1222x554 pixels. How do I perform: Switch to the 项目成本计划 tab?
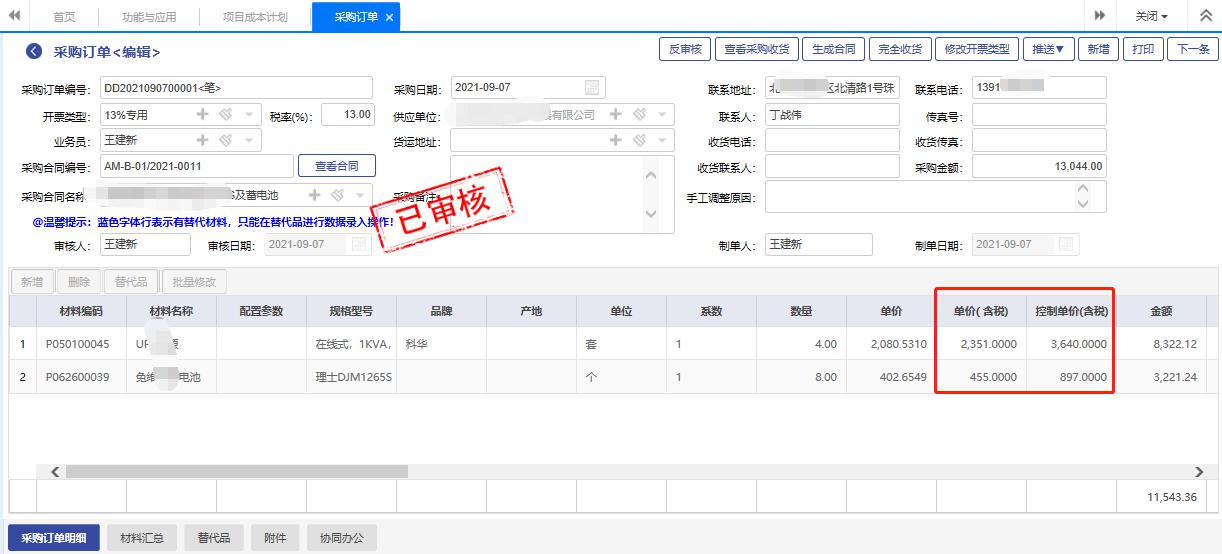click(x=254, y=17)
